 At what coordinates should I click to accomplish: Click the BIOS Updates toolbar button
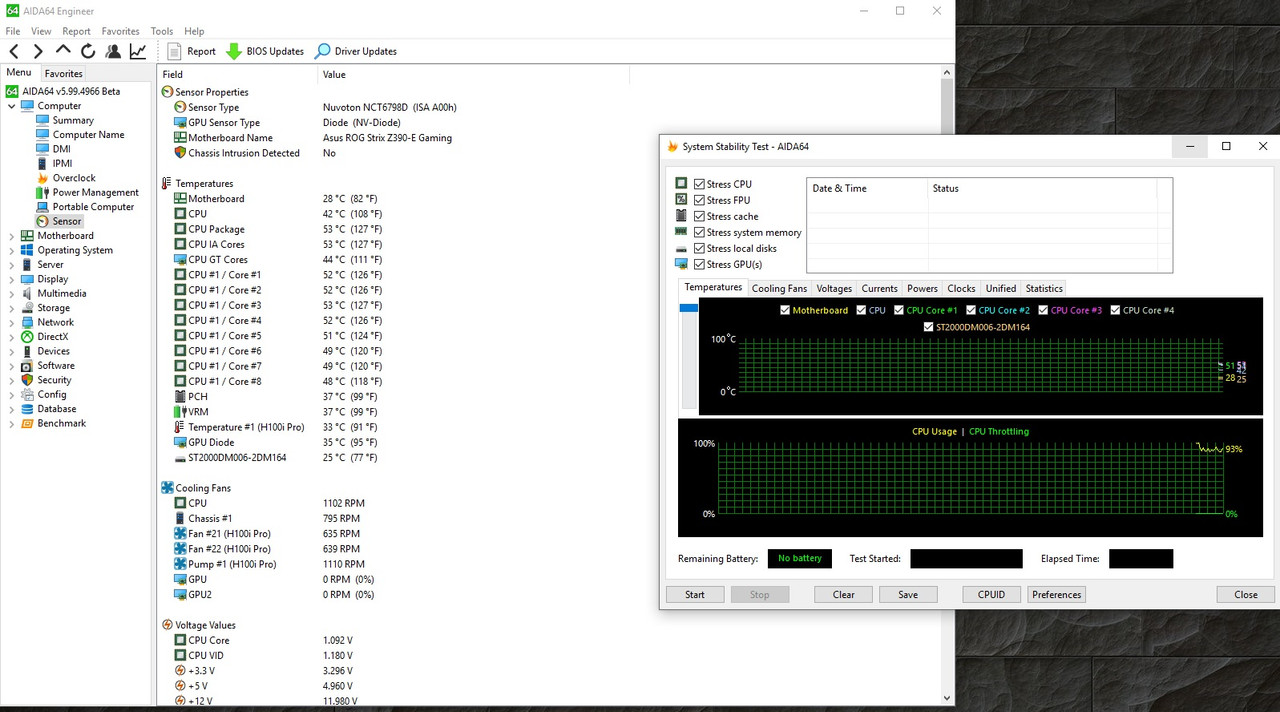pos(265,51)
